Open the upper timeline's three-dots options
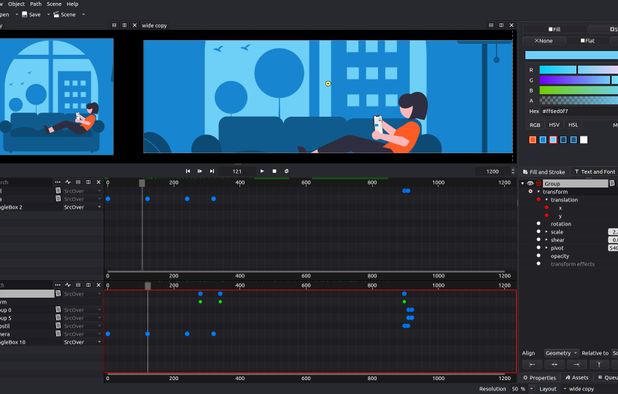Screen dimensions: 618x394 [x=58, y=182]
